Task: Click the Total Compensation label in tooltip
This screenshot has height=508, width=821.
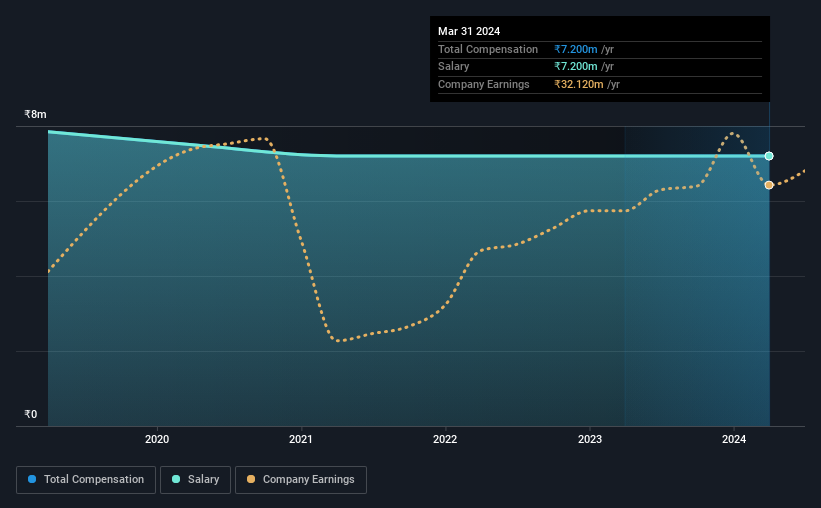Action: click(x=487, y=49)
